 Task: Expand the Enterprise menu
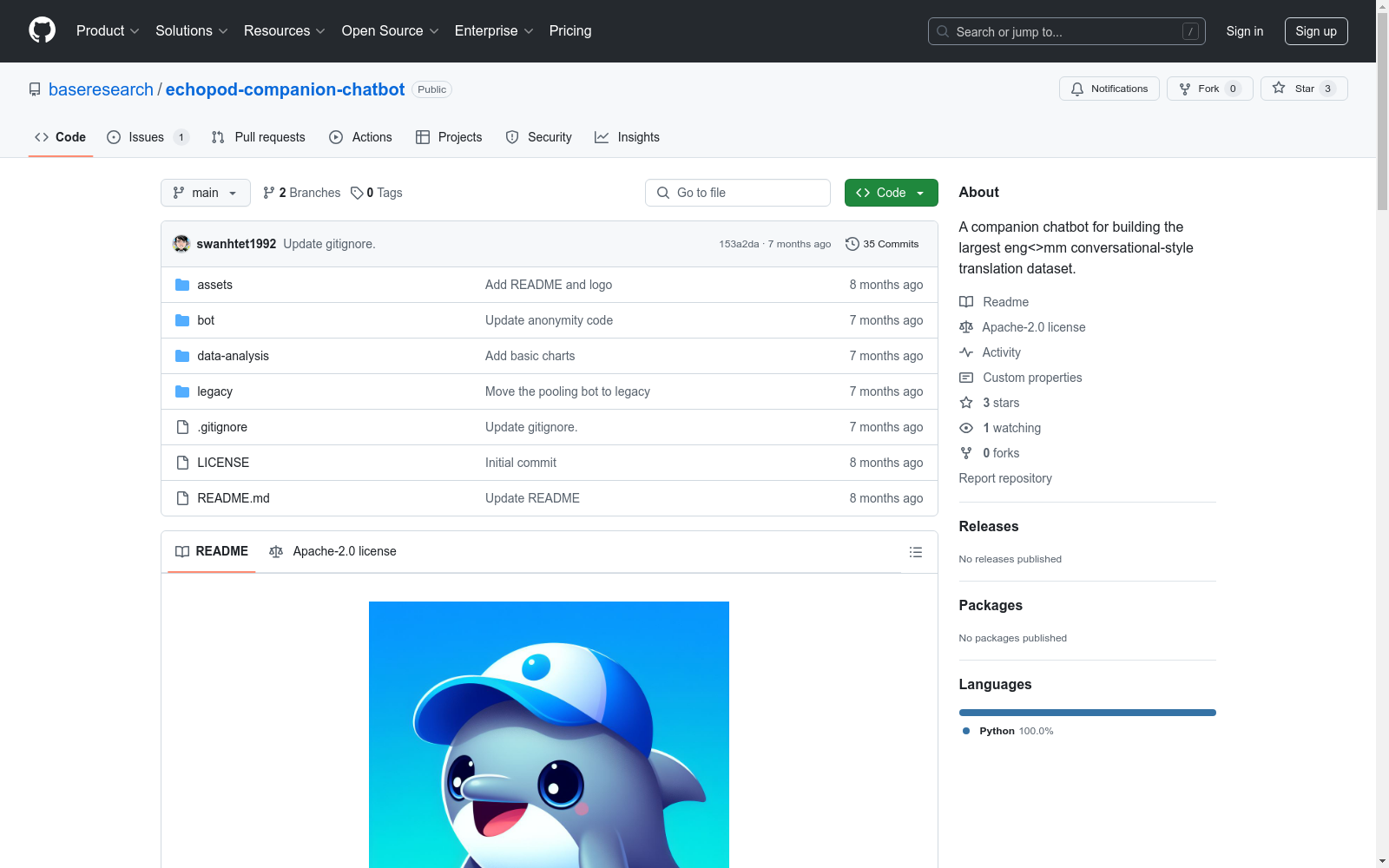494,30
